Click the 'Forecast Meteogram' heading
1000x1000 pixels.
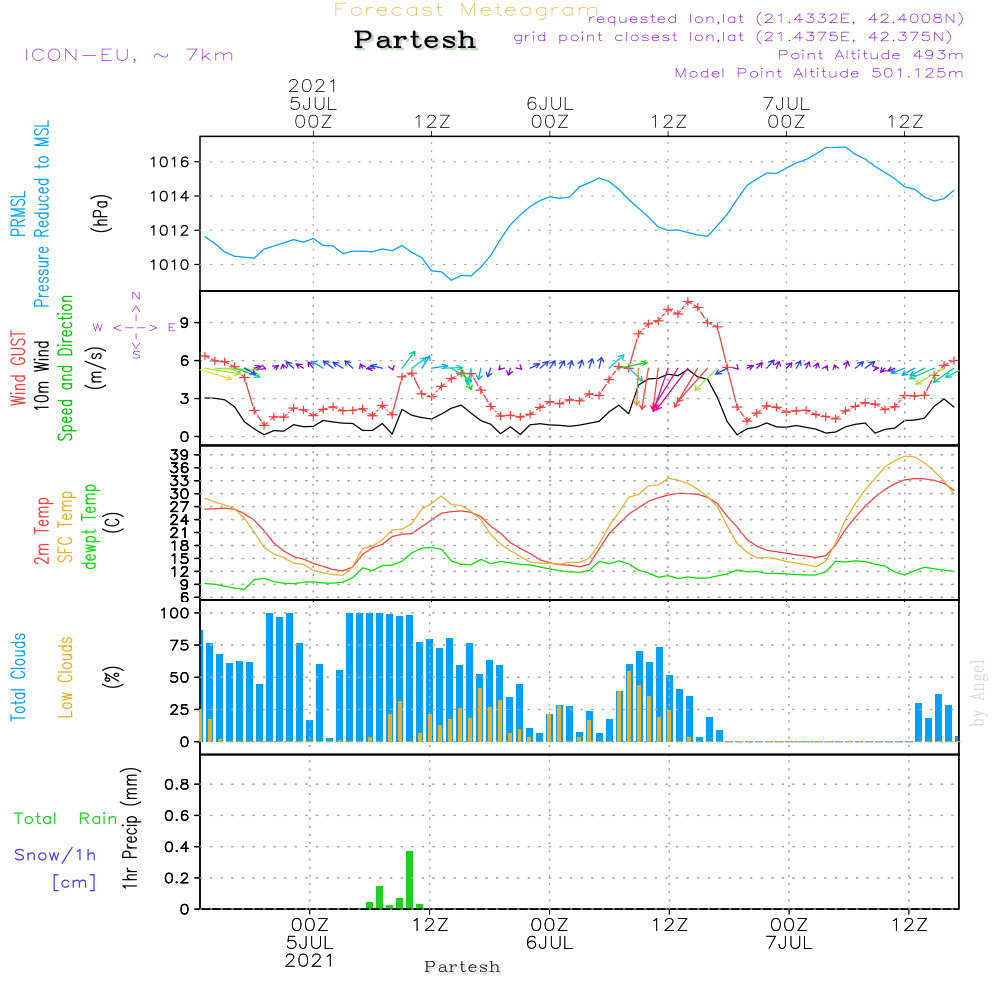[x=465, y=10]
